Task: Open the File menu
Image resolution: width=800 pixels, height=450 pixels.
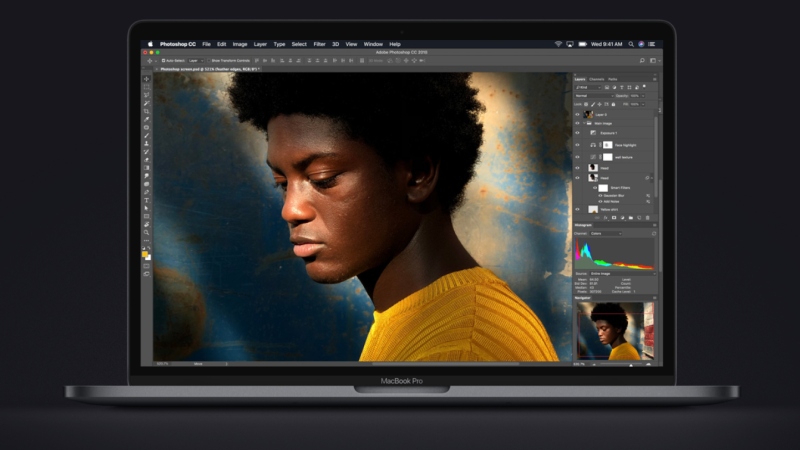Action: 206,44
